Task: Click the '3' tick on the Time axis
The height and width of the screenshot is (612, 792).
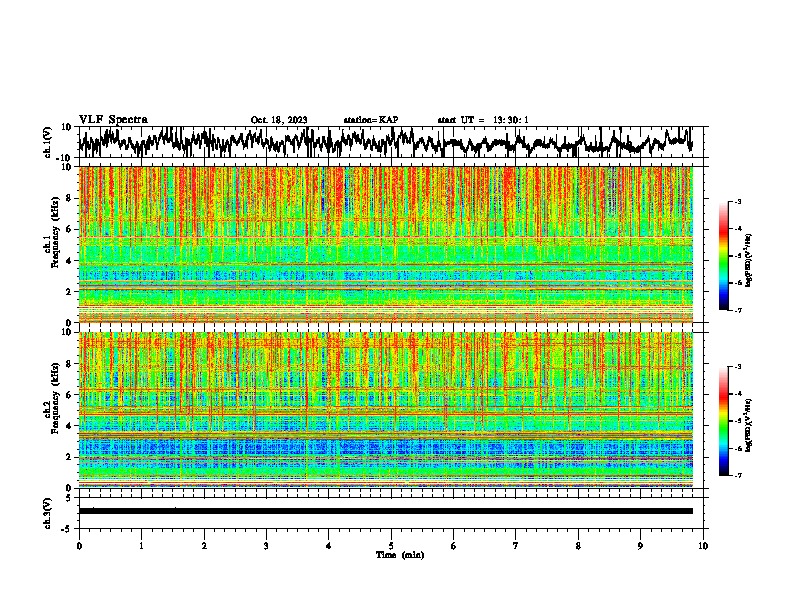Action: click(266, 546)
